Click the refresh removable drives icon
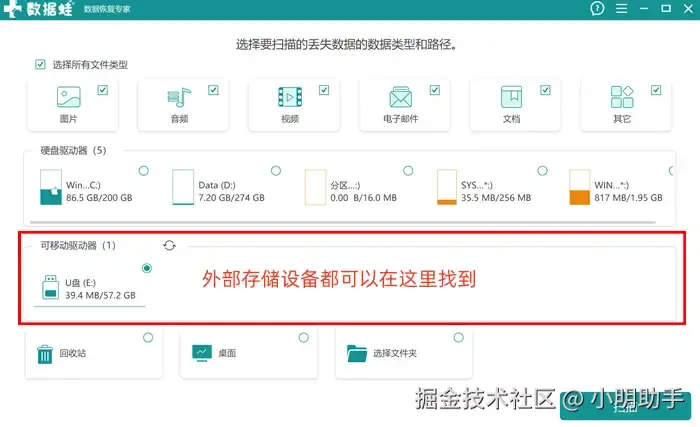 click(x=169, y=245)
